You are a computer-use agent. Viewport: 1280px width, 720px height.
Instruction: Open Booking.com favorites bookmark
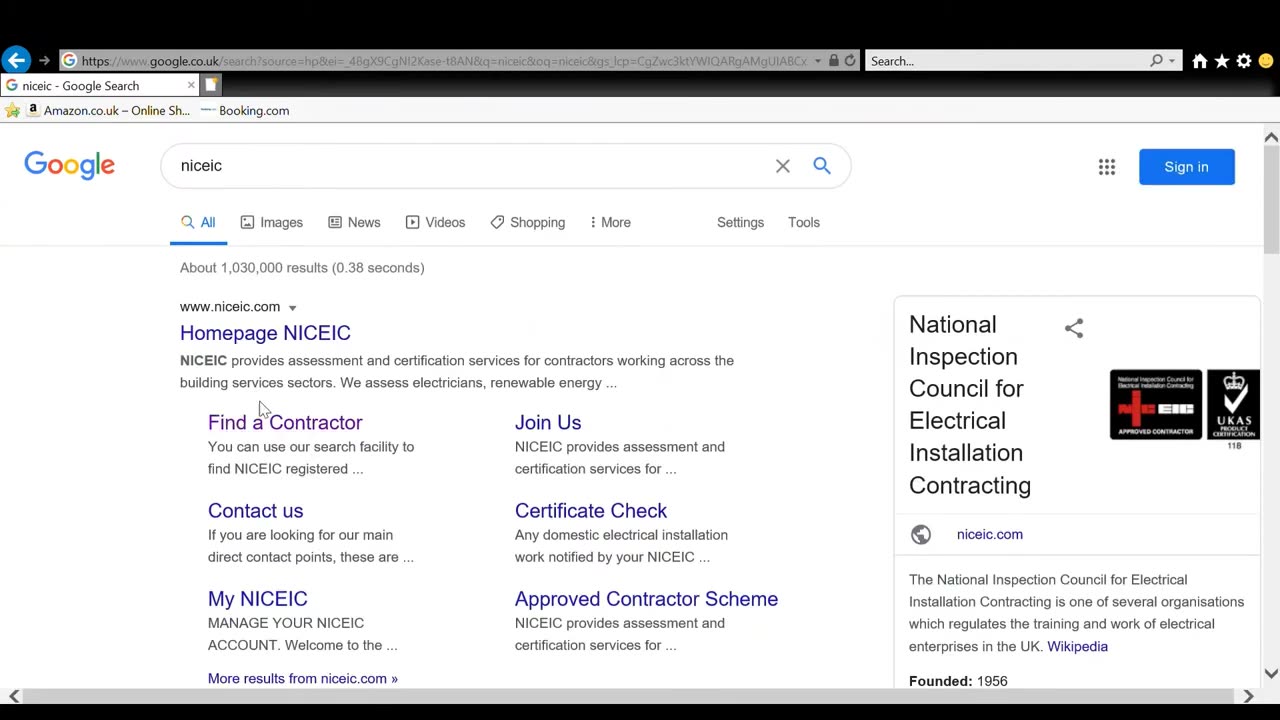[x=245, y=111]
